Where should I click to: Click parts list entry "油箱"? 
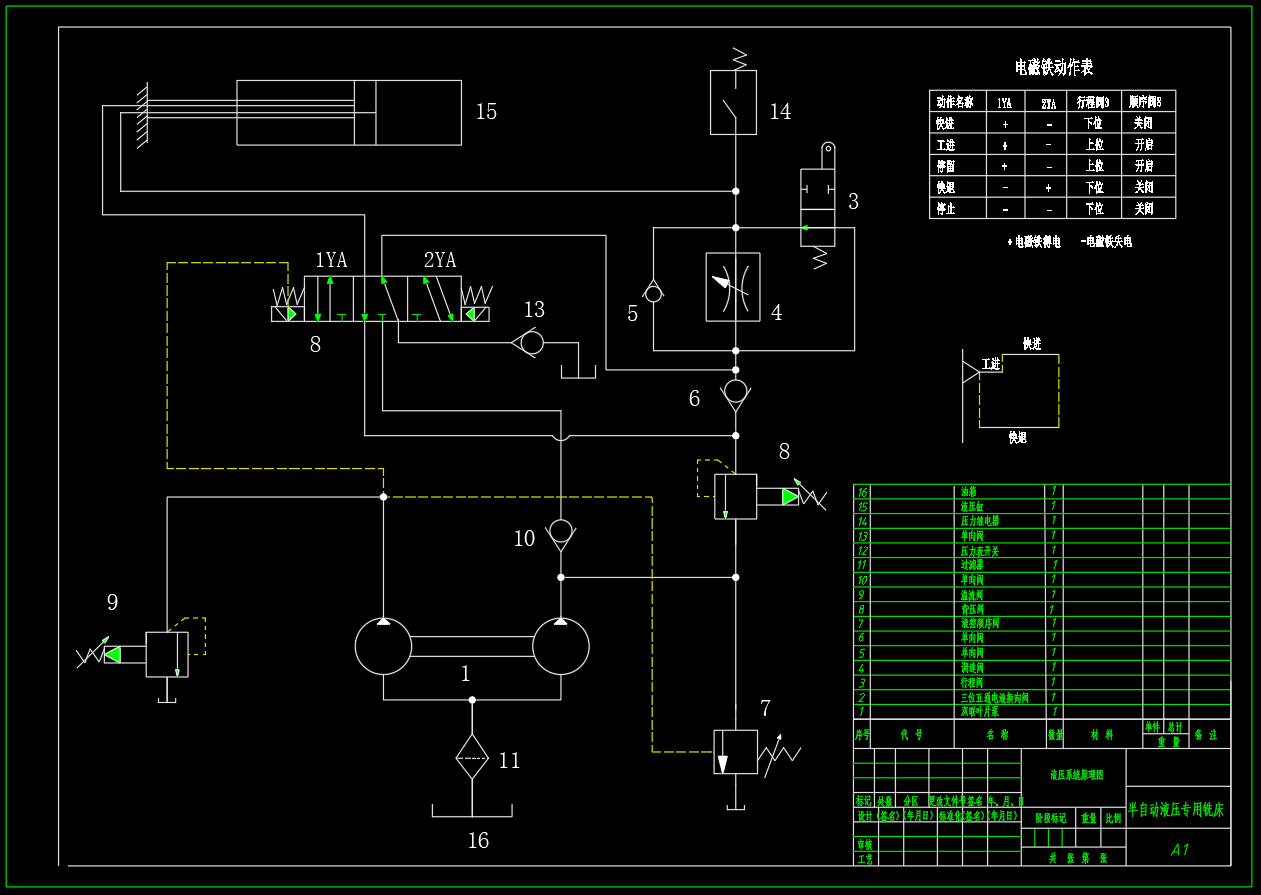[968, 492]
